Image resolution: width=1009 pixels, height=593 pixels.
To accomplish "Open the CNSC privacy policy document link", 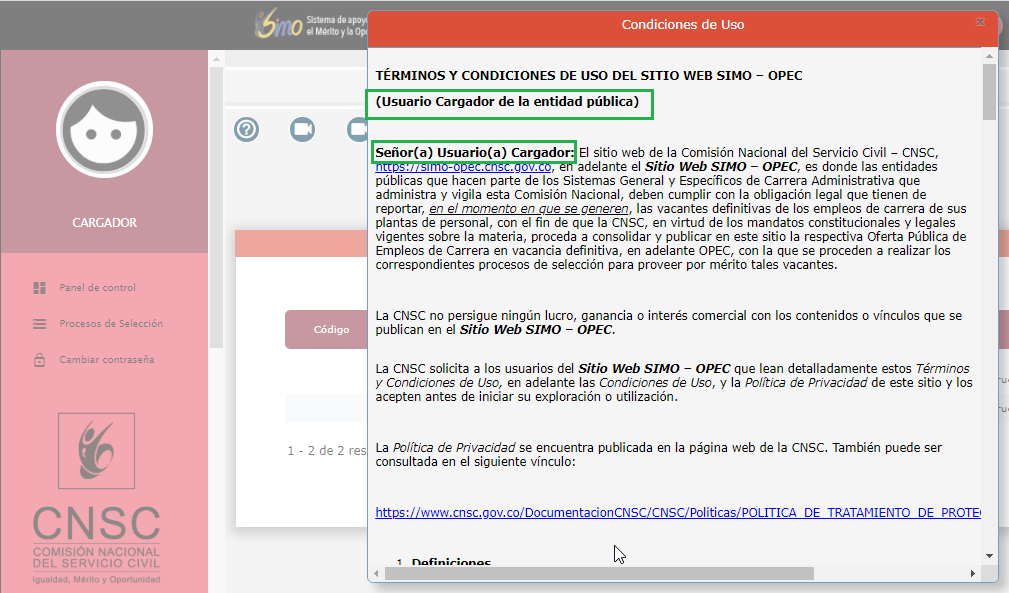I will [678, 513].
